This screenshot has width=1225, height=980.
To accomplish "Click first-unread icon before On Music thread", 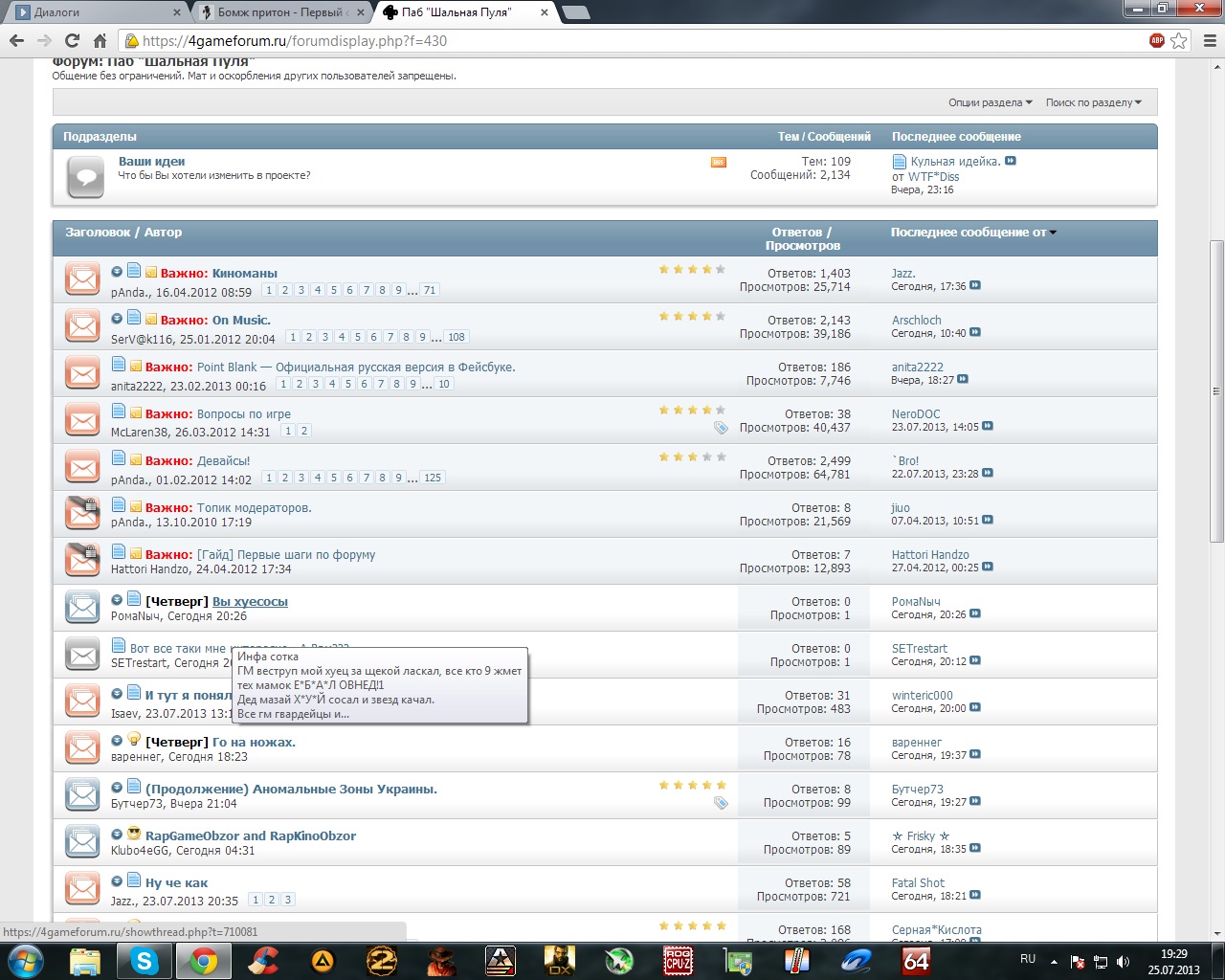I will click(x=117, y=319).
